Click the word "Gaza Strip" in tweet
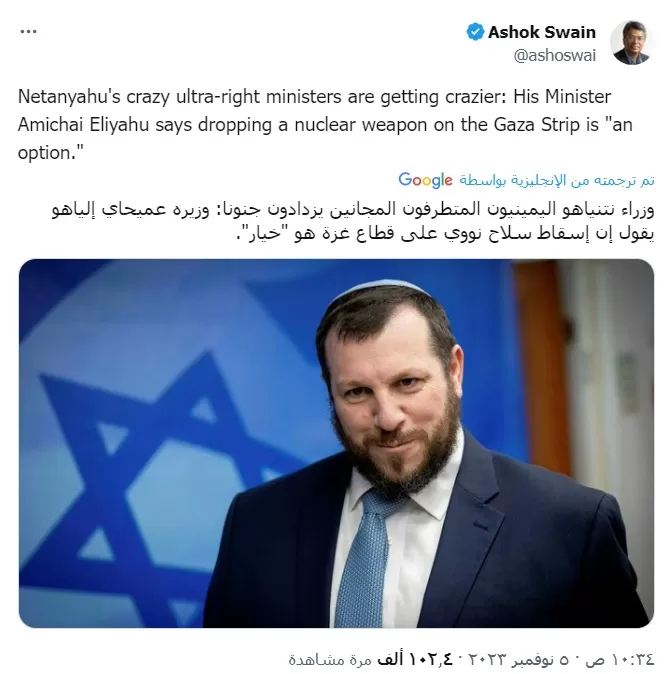This screenshot has height=674, width=667. [546, 125]
